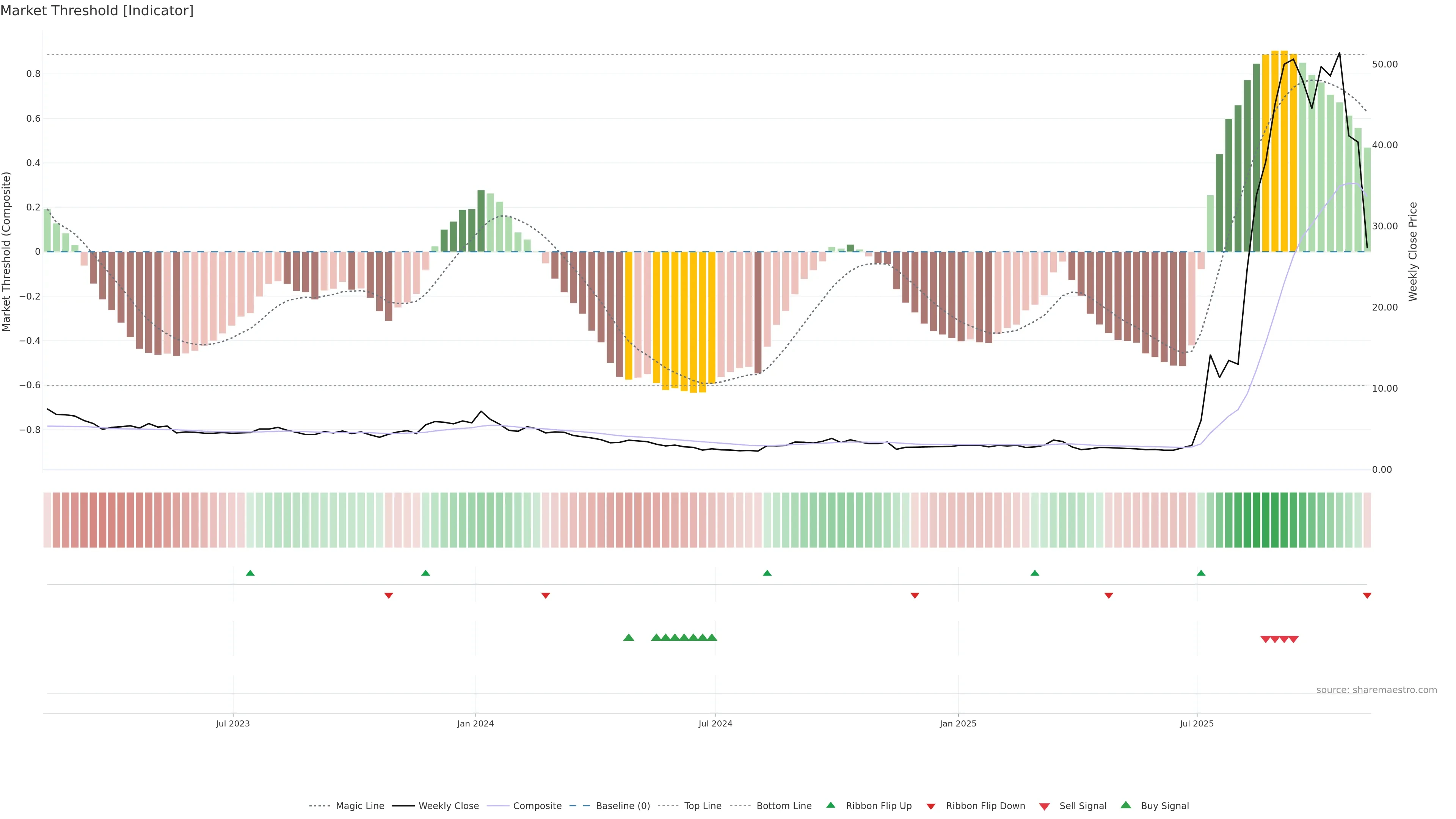Click the Weekly Close Price axis title
Screen dimensions: 1456x819
coord(1413,251)
